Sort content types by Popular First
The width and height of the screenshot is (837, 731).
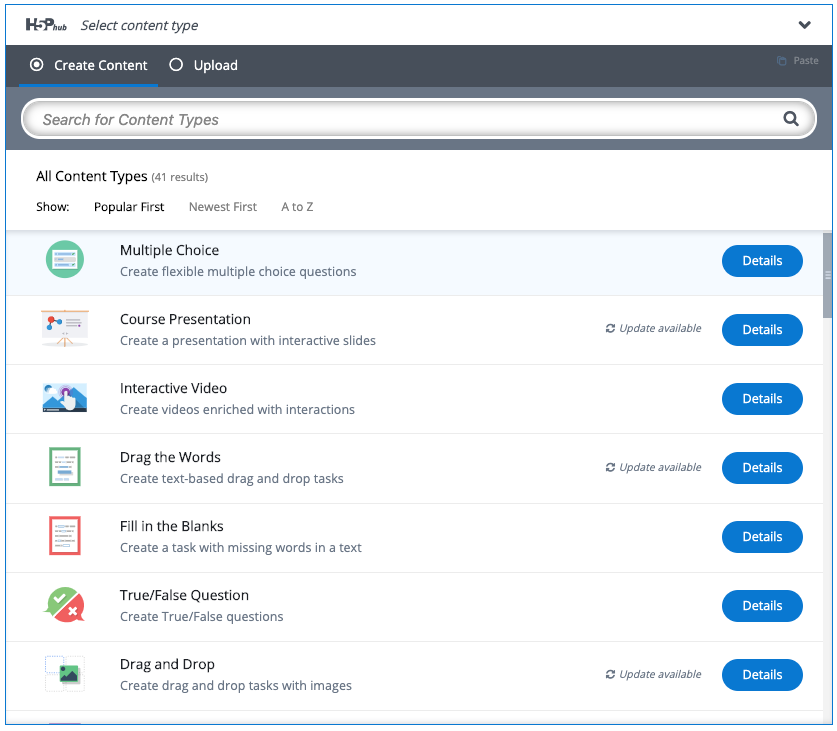[129, 207]
